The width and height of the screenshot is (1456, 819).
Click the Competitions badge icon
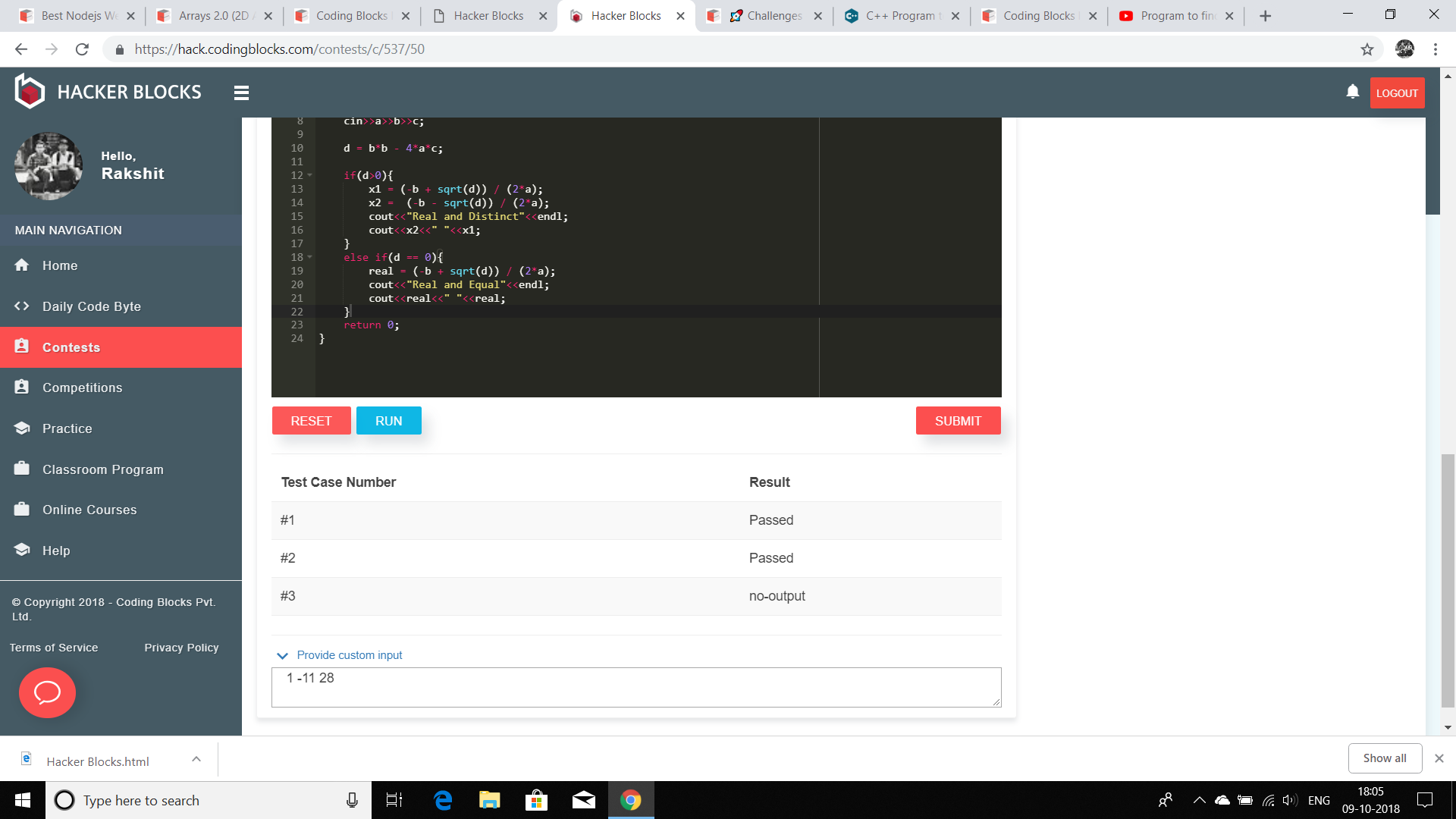(x=22, y=388)
